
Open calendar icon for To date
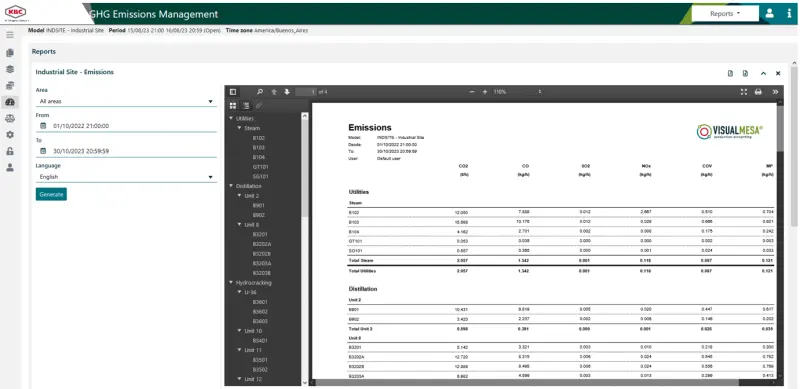[43, 151]
